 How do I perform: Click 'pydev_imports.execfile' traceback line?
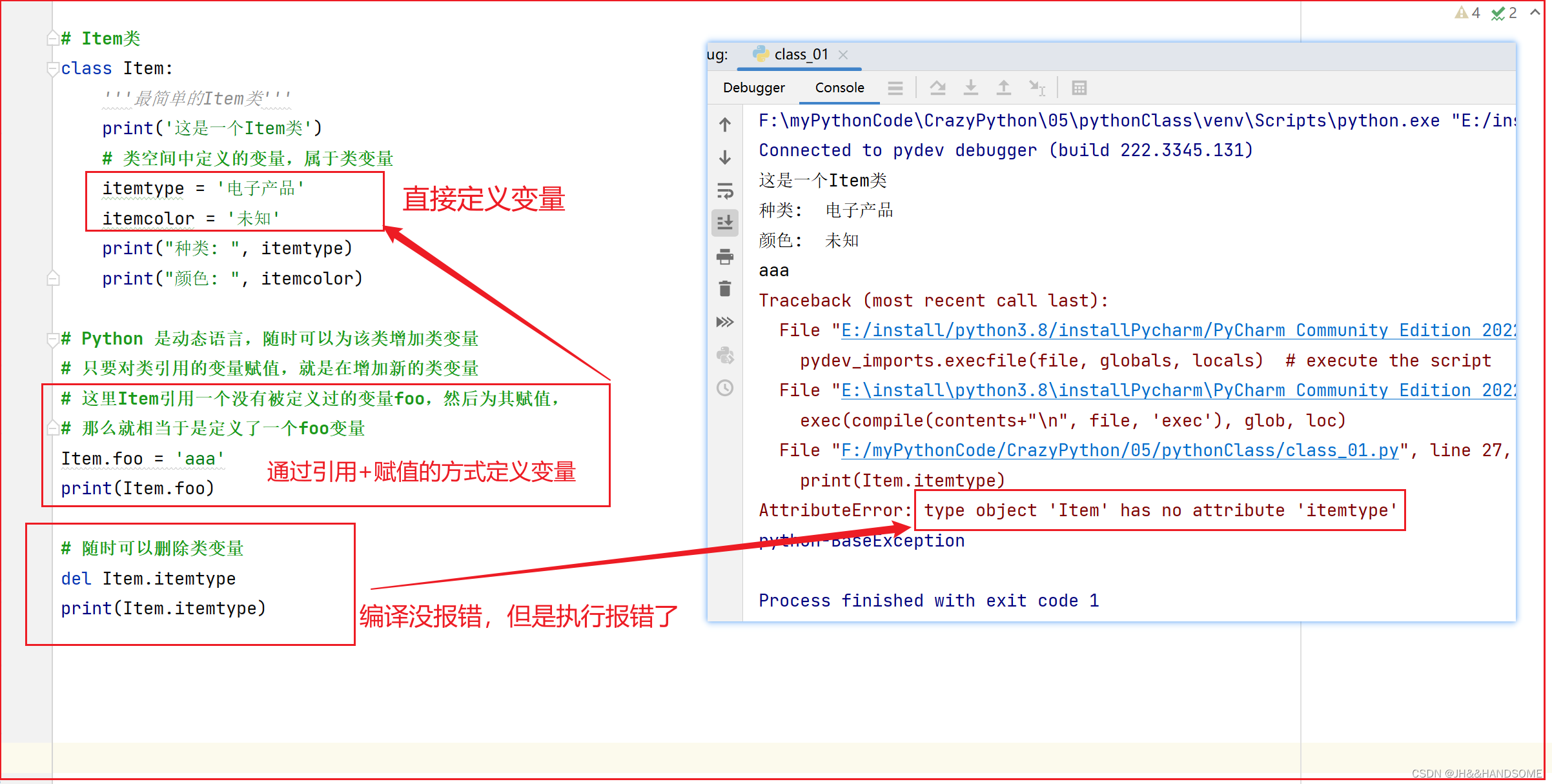(1146, 361)
